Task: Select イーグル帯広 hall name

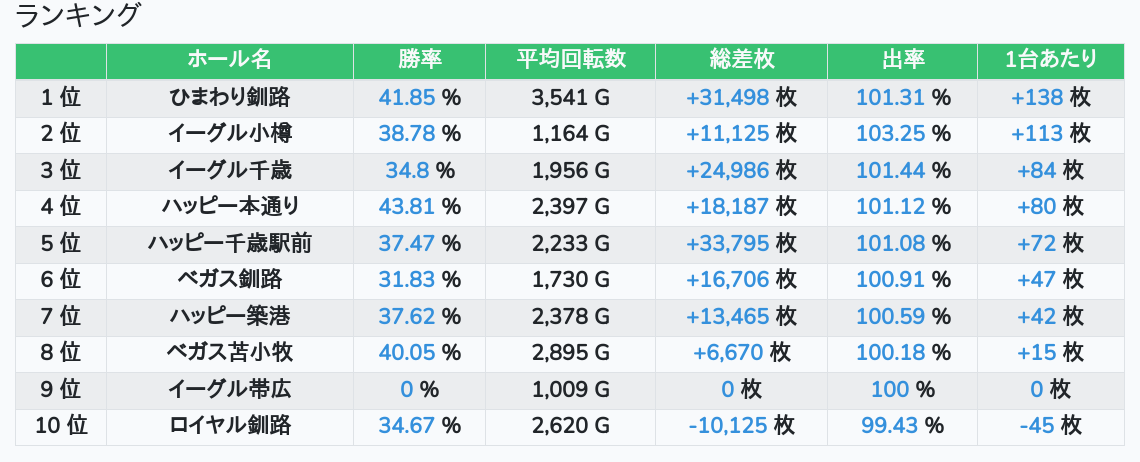Action: (230, 389)
